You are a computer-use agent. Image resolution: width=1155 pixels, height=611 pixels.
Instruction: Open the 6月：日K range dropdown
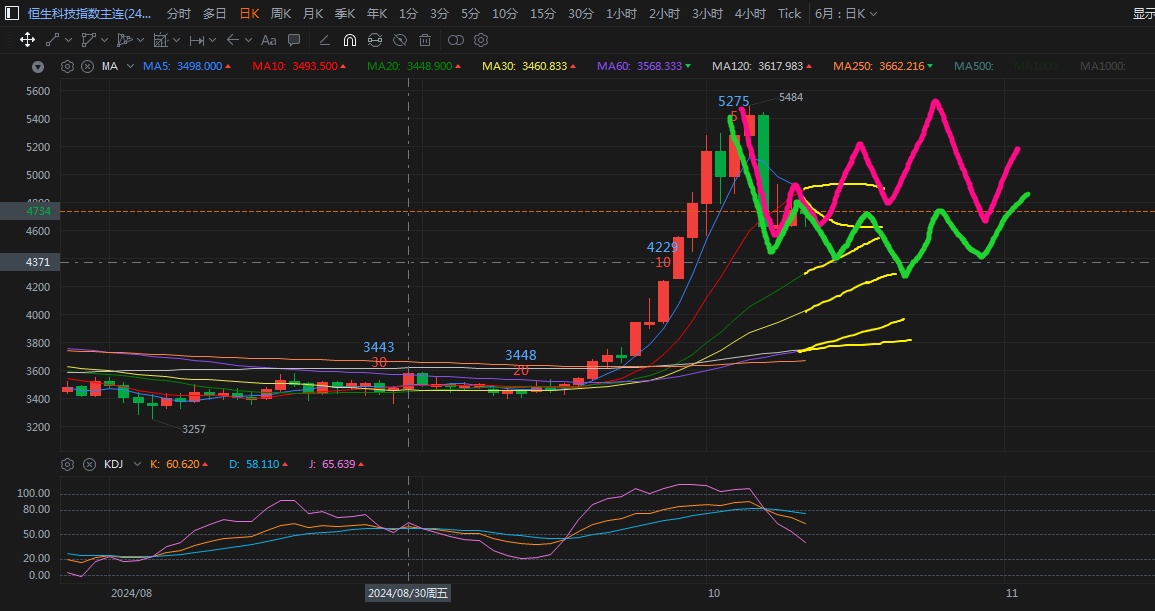(846, 14)
